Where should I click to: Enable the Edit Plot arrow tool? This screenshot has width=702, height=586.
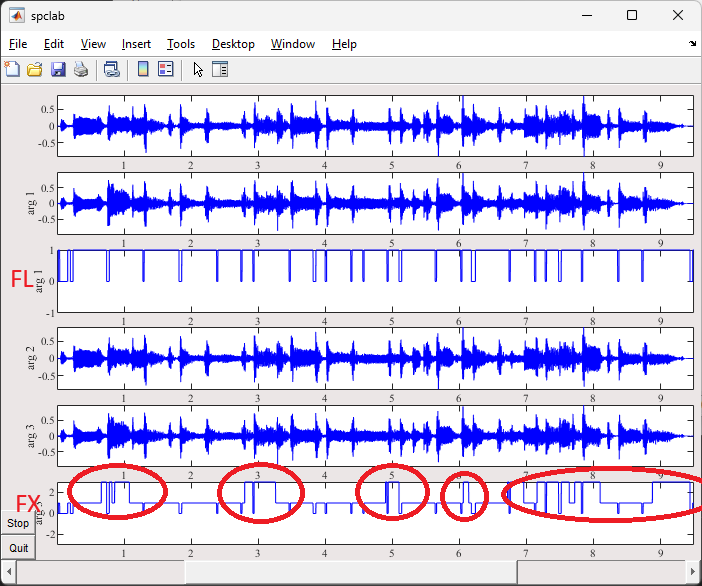coord(198,69)
